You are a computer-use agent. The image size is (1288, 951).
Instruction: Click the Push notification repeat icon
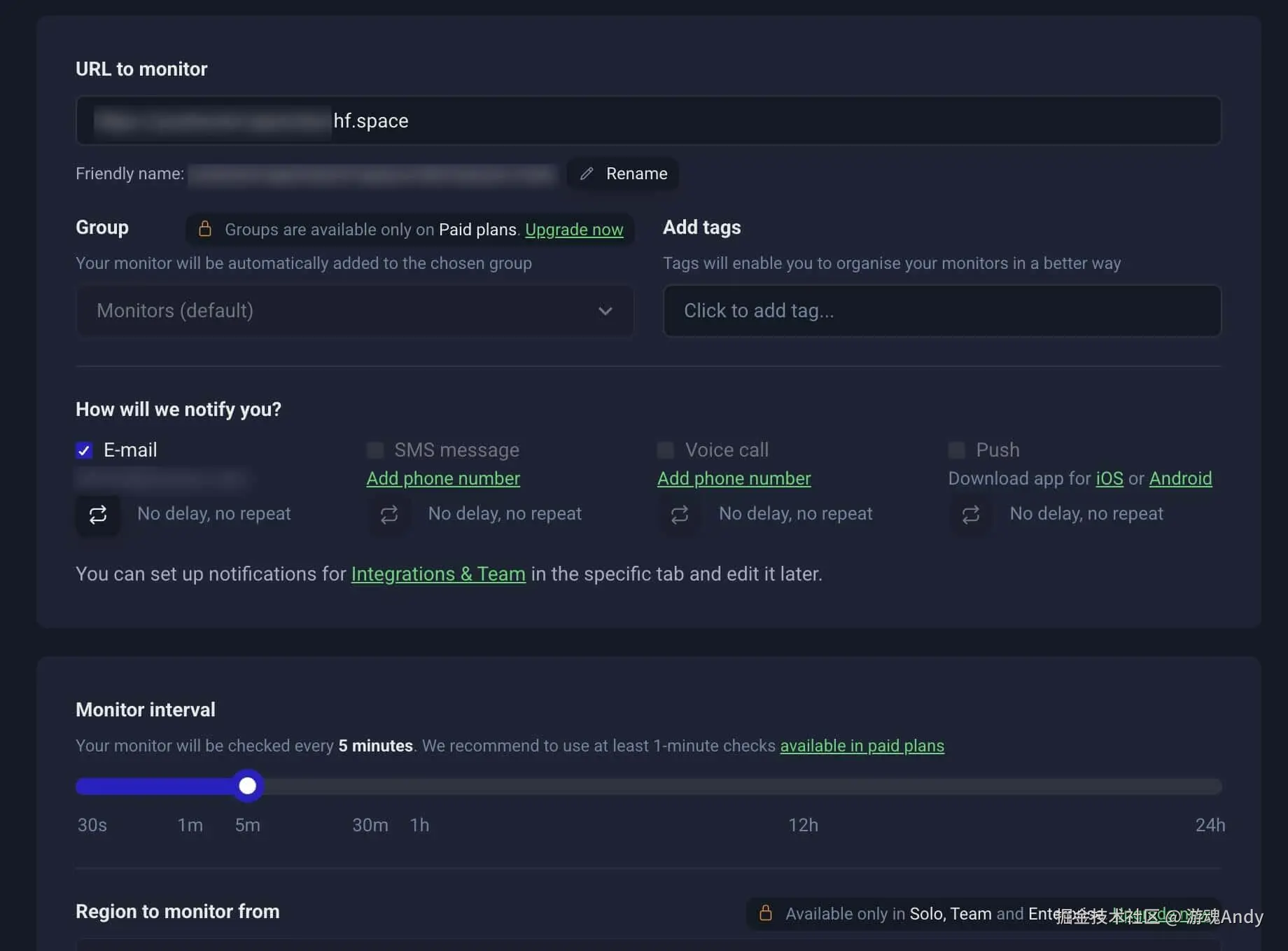click(x=971, y=515)
